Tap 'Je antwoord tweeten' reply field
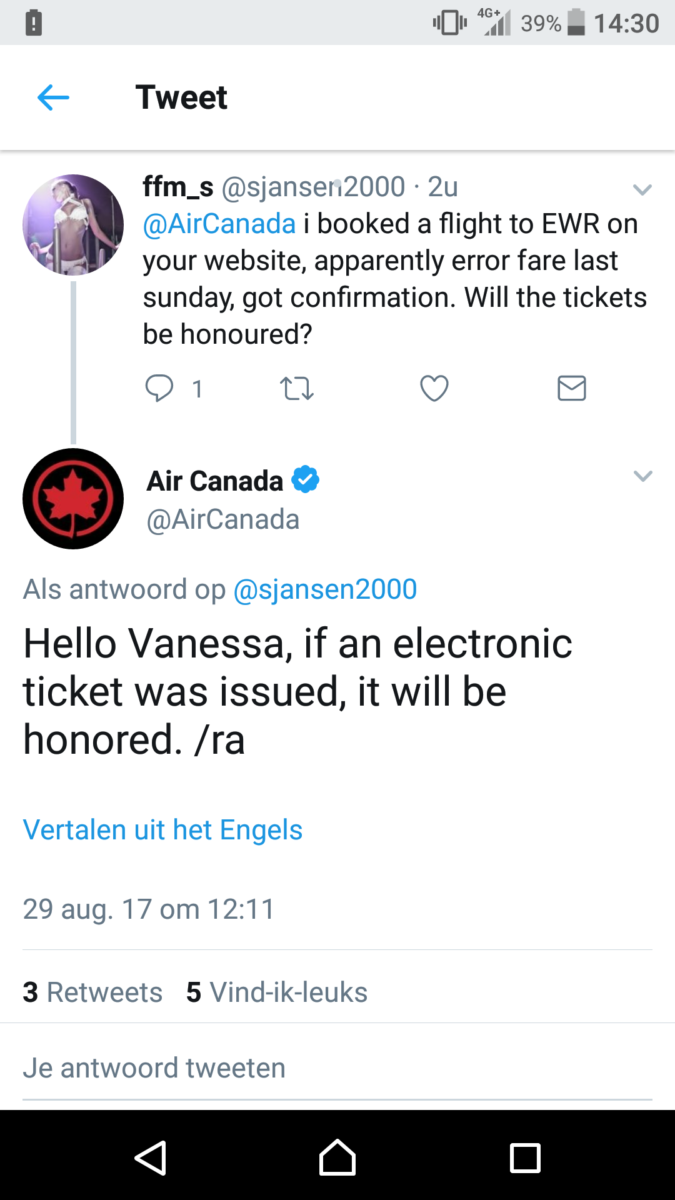 coord(154,1067)
